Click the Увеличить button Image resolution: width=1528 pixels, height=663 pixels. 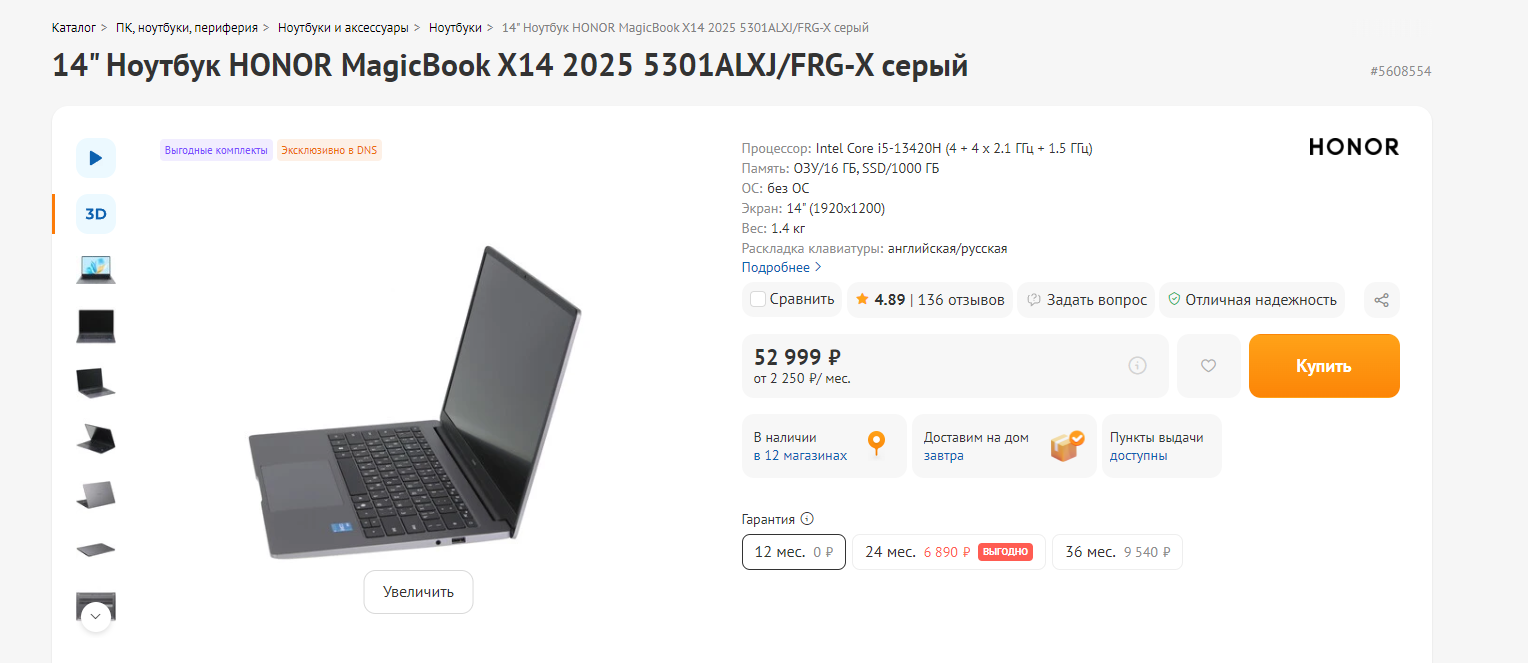(418, 592)
